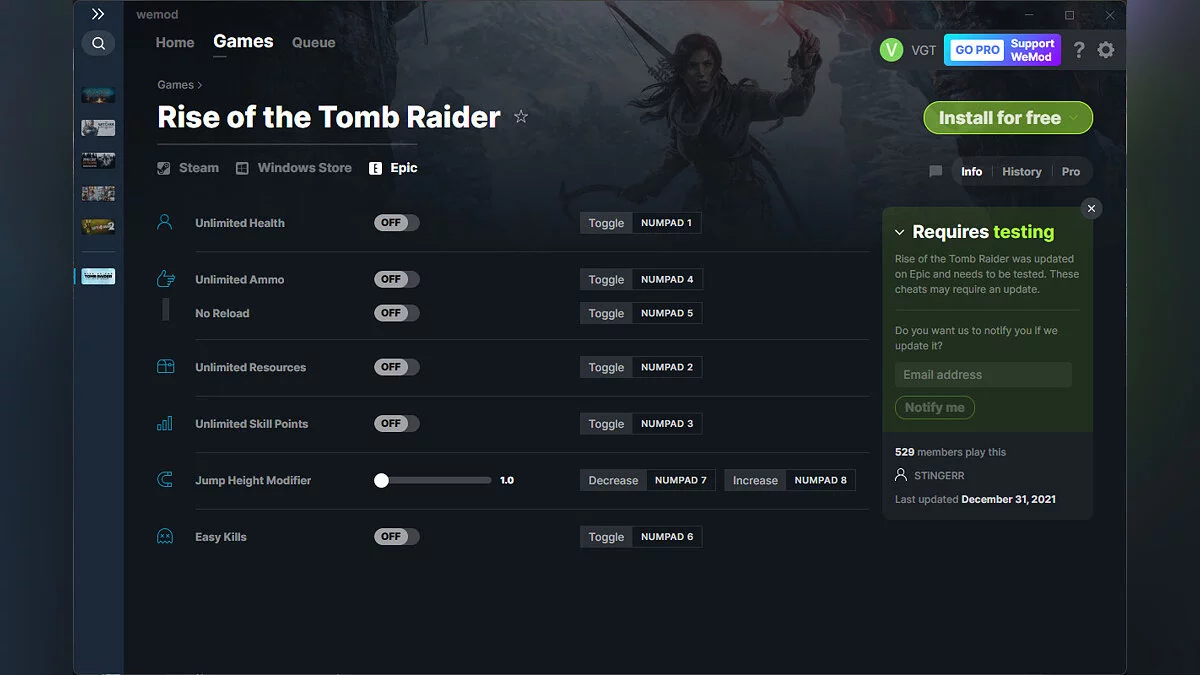Switch to the Queue tab
The width and height of the screenshot is (1200, 675).
tap(313, 42)
